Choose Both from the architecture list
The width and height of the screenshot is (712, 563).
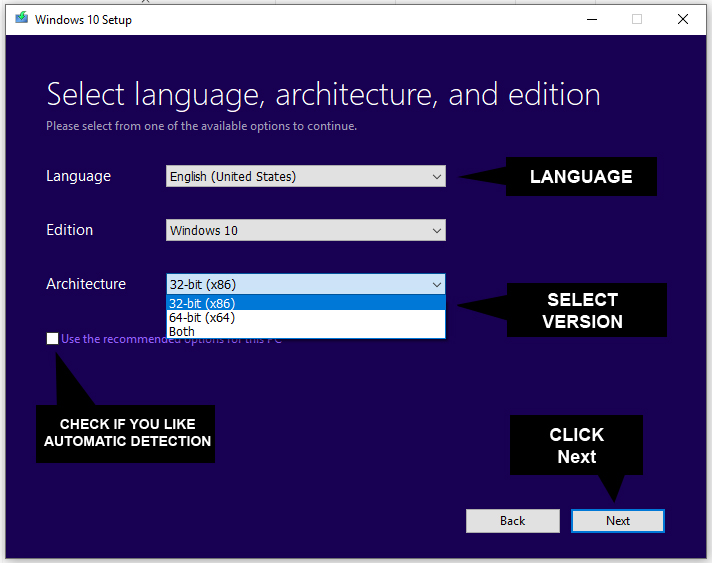(306, 331)
